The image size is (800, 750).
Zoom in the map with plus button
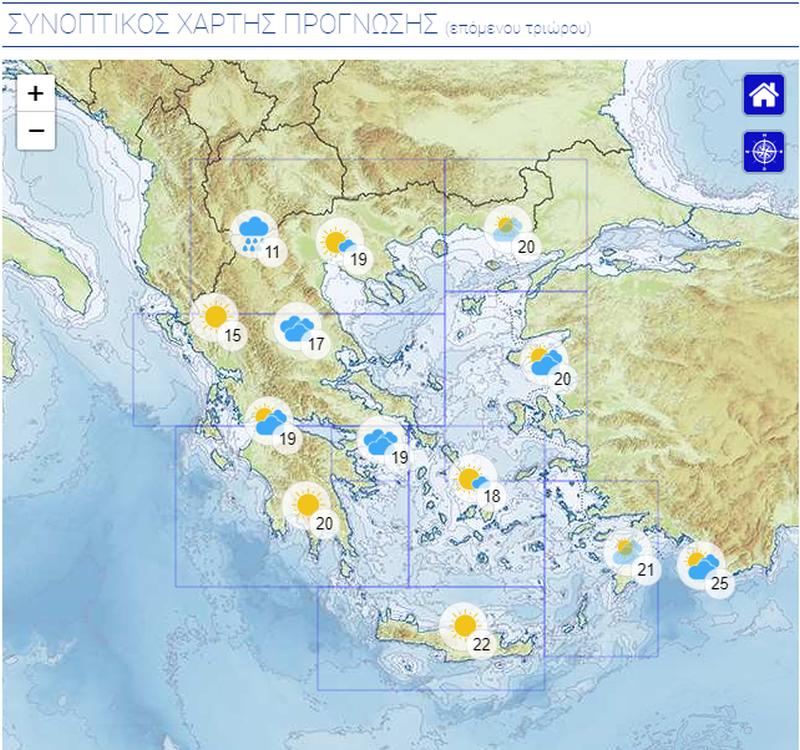click(36, 93)
